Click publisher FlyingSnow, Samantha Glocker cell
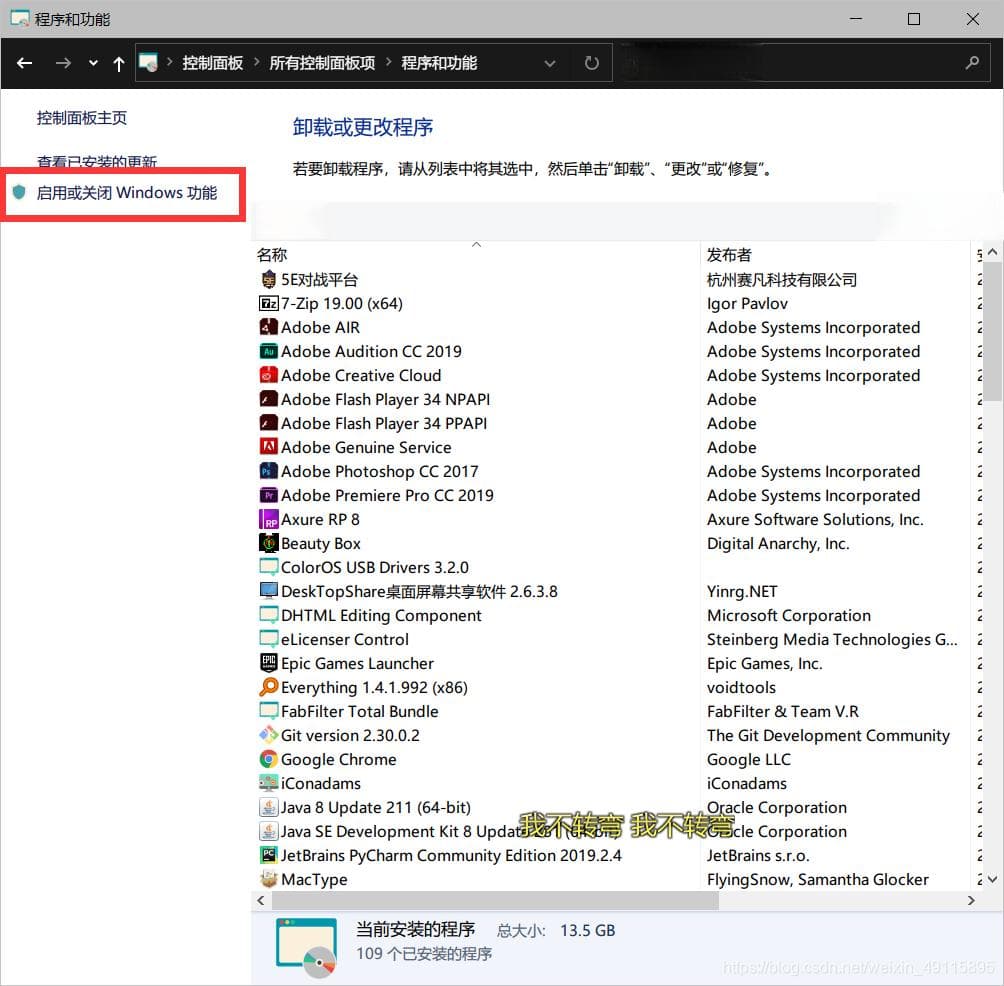Screen dimensions: 1004x986 (x=818, y=879)
